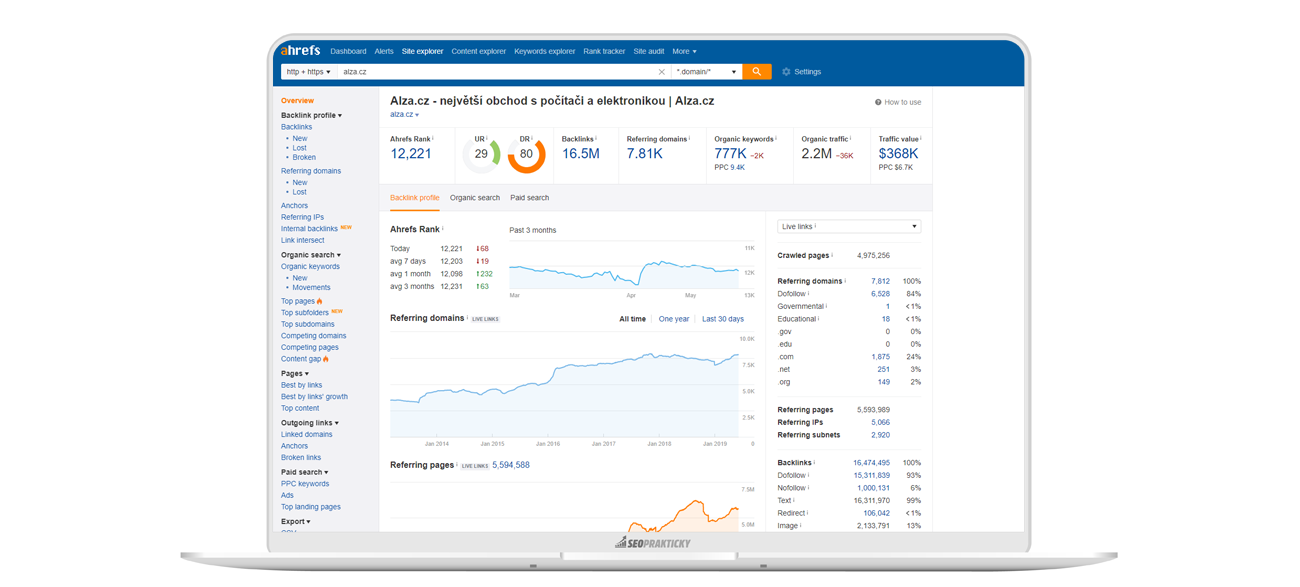
Task: Click the $368K Traffic value
Action: click(x=898, y=154)
